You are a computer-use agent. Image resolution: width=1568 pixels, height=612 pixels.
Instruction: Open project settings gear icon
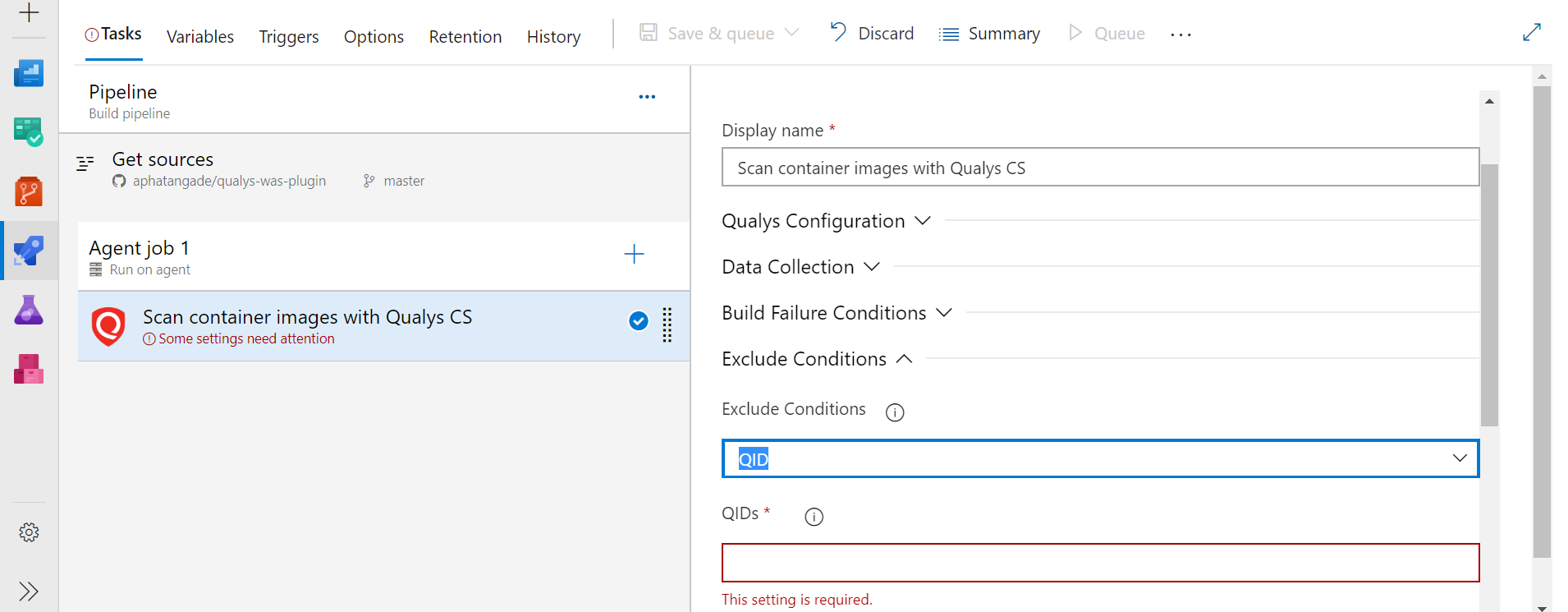tap(29, 532)
